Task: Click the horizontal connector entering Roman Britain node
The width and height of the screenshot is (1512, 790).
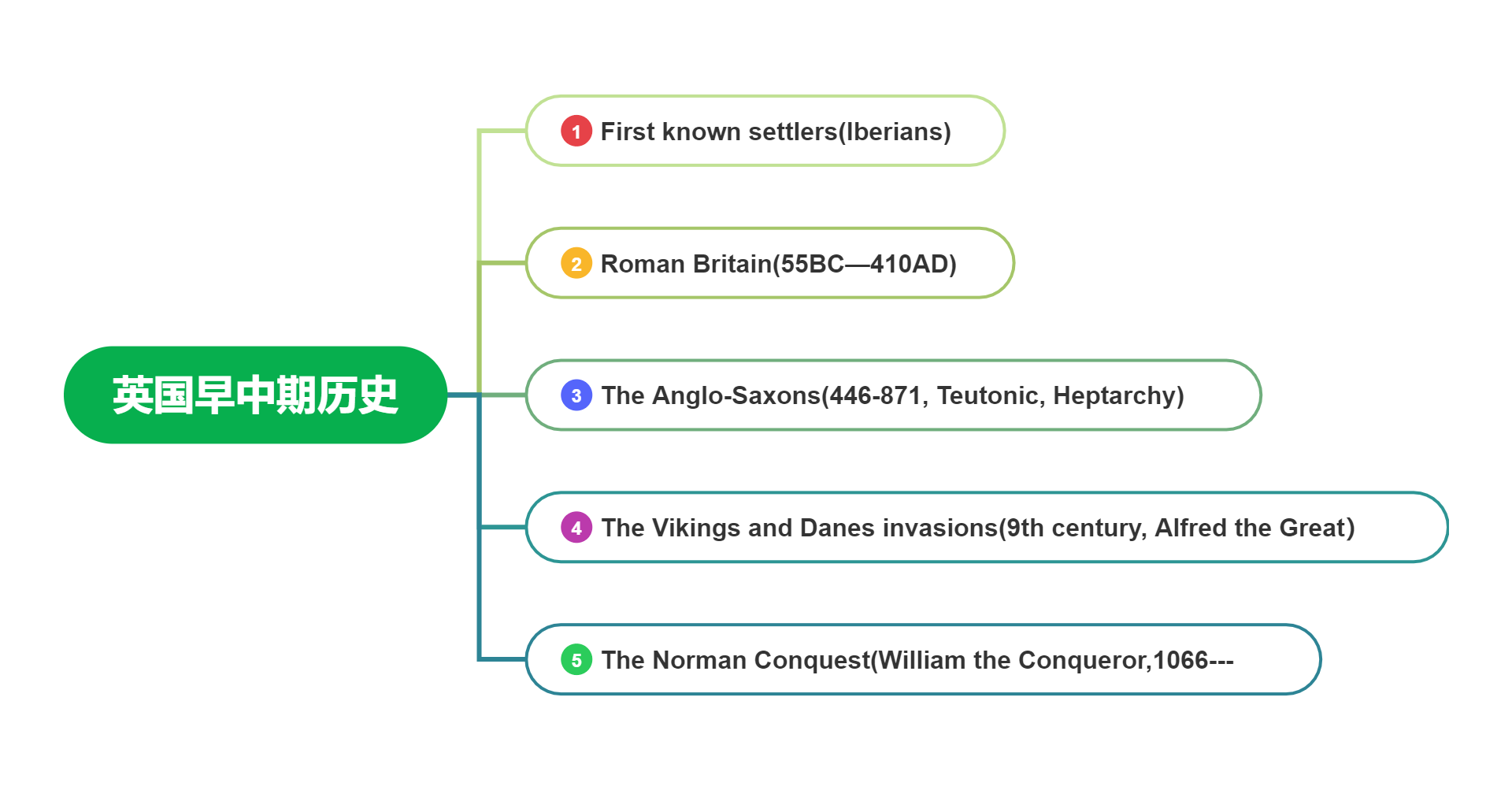Action: tap(502, 263)
